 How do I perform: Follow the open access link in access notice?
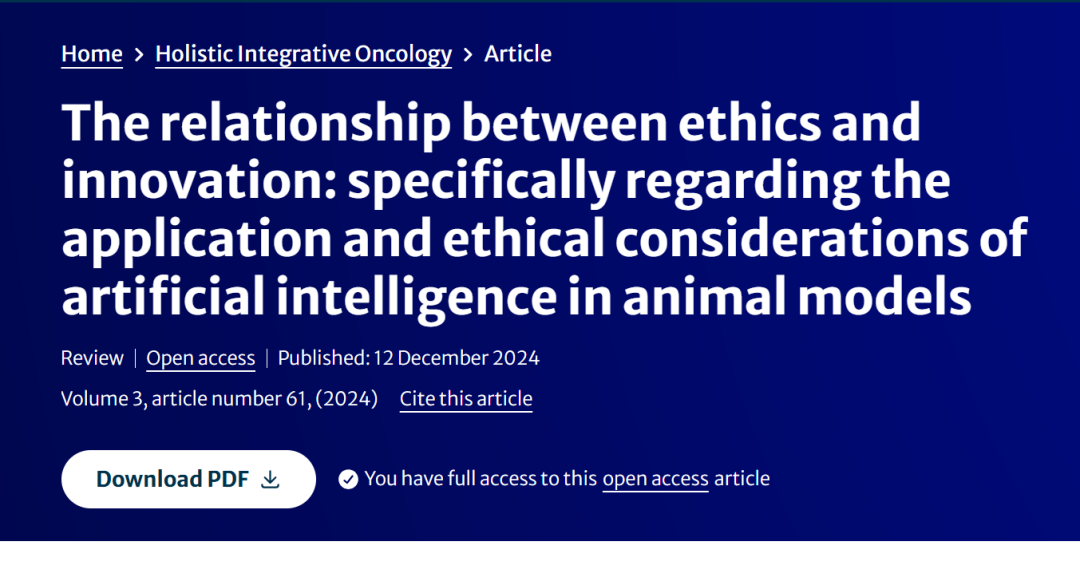pyautogui.click(x=655, y=479)
